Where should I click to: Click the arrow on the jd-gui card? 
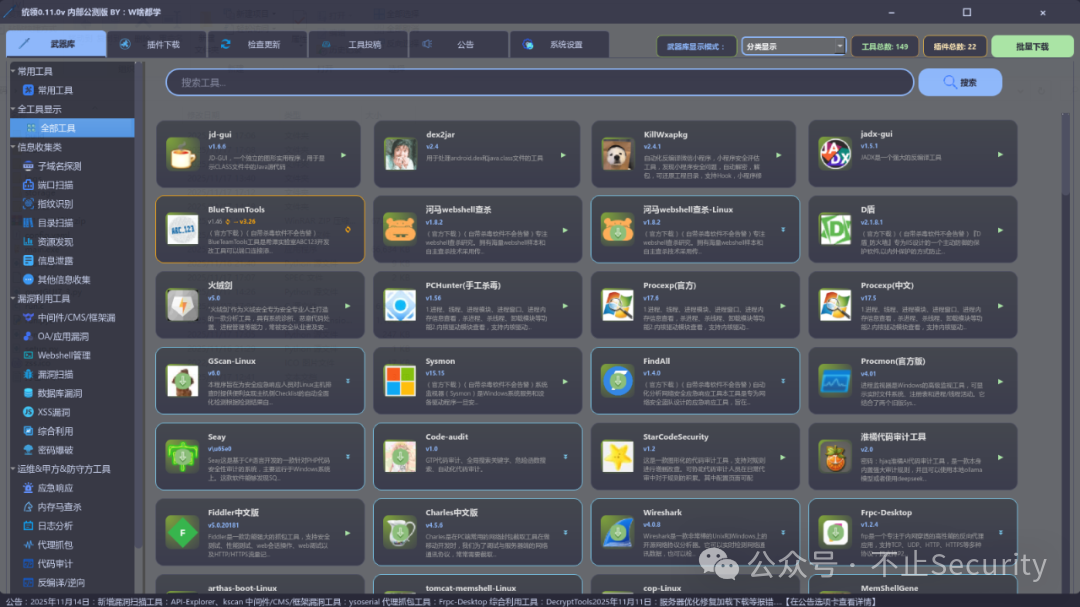pyautogui.click(x=343, y=155)
